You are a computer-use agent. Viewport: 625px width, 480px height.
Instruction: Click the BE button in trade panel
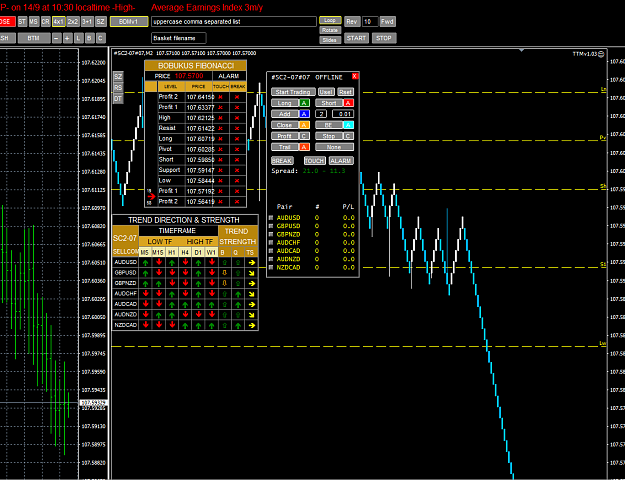pyautogui.click(x=328, y=125)
